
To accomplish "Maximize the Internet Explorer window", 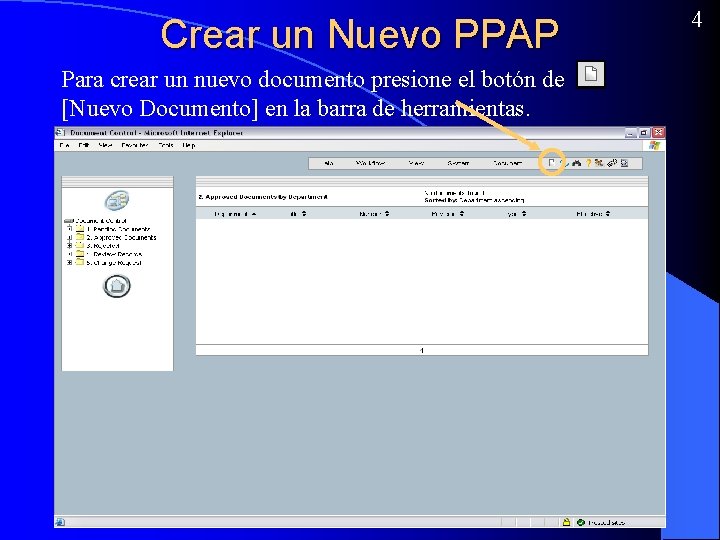I will (x=644, y=133).
